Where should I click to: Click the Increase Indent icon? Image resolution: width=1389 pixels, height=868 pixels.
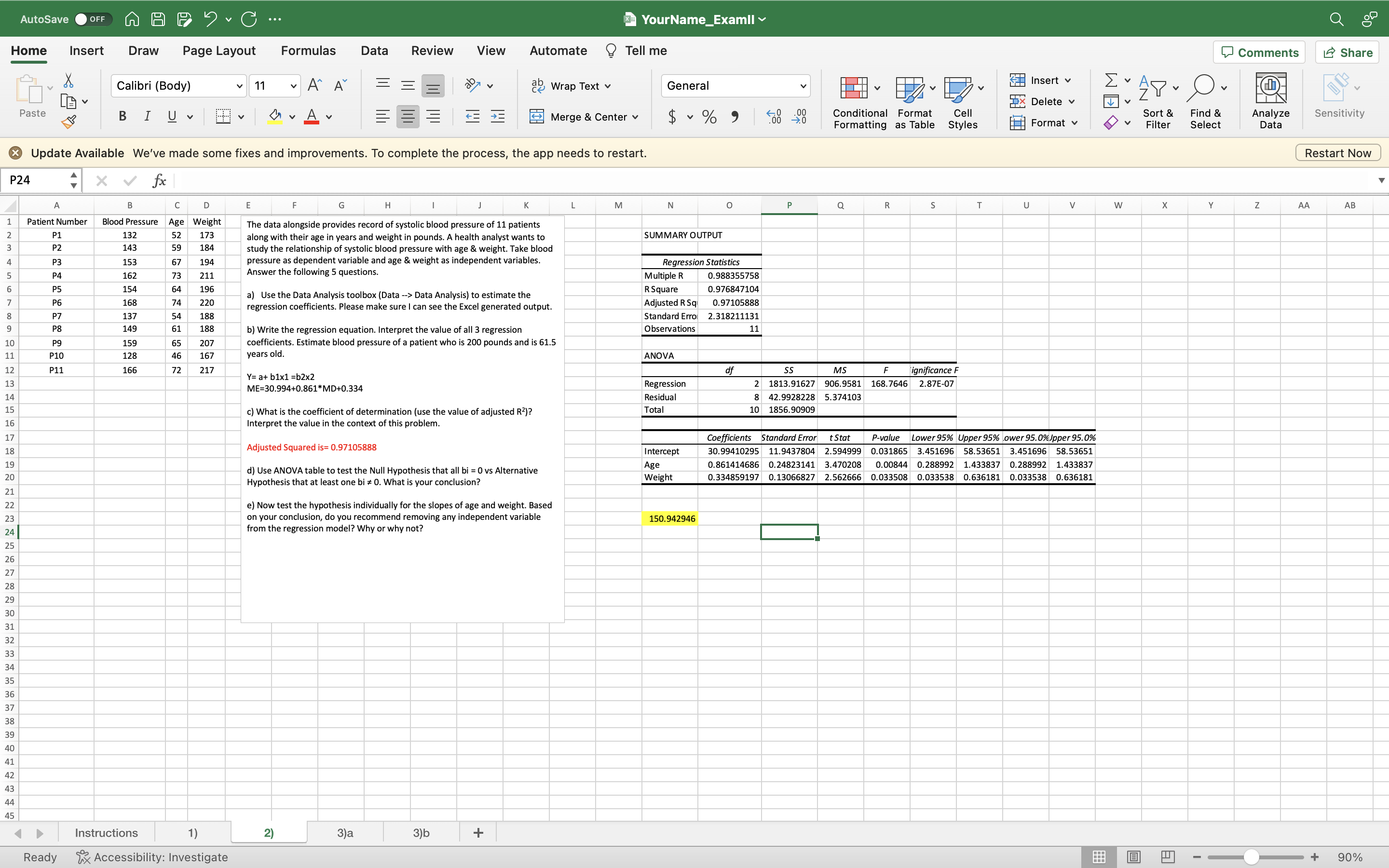(498, 117)
